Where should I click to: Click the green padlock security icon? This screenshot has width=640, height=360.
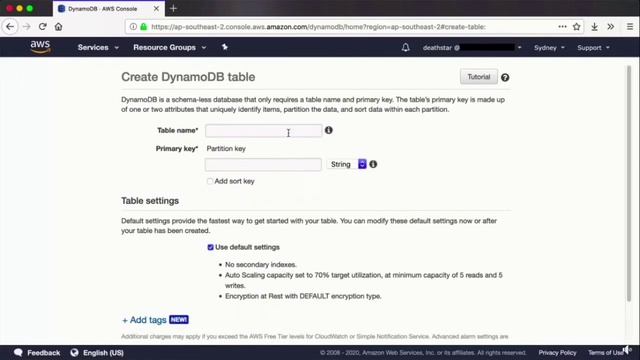click(x=144, y=27)
